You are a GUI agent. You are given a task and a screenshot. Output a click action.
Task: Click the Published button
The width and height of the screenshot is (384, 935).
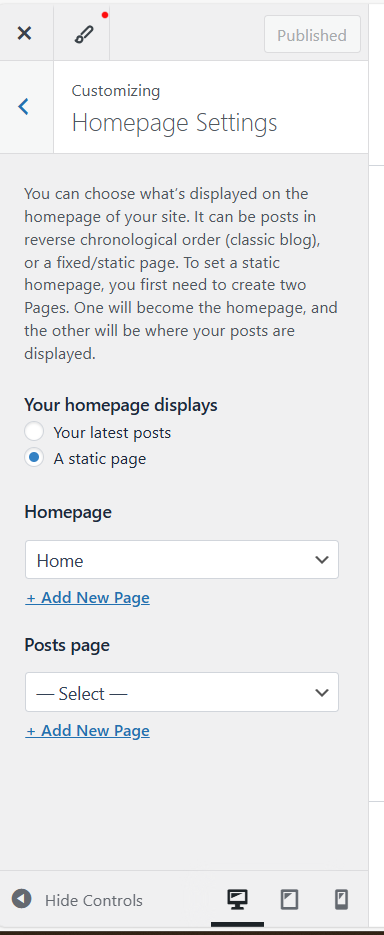coord(312,35)
